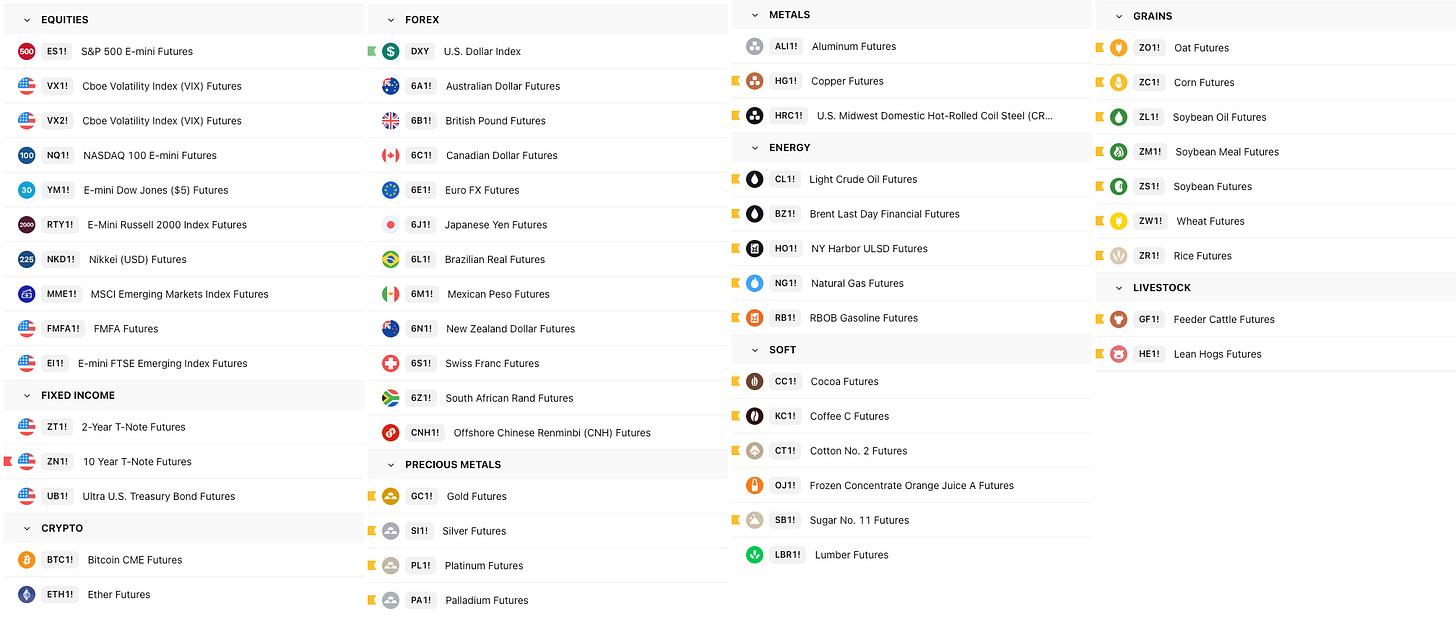Screen dimensions: 1456x625
Task: Toggle the yellow flag on Soybean Futures
Action: click(x=1099, y=186)
